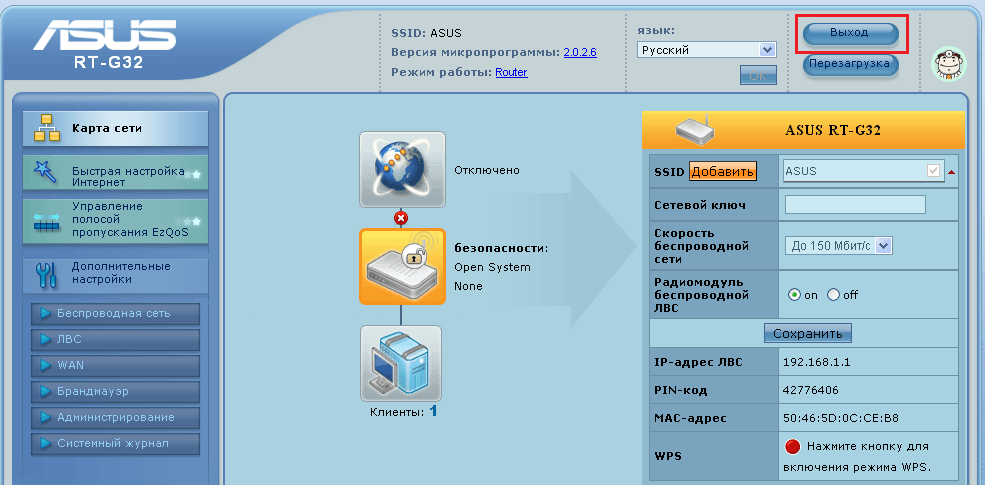Click the small red triangle next to SSID field
985x485 pixels.
951,172
